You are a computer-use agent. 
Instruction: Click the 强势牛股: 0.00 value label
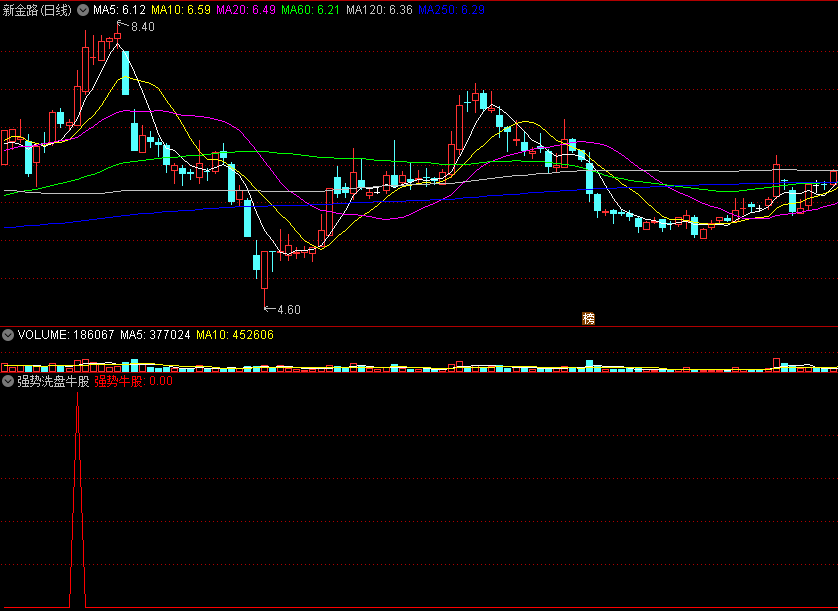134,381
